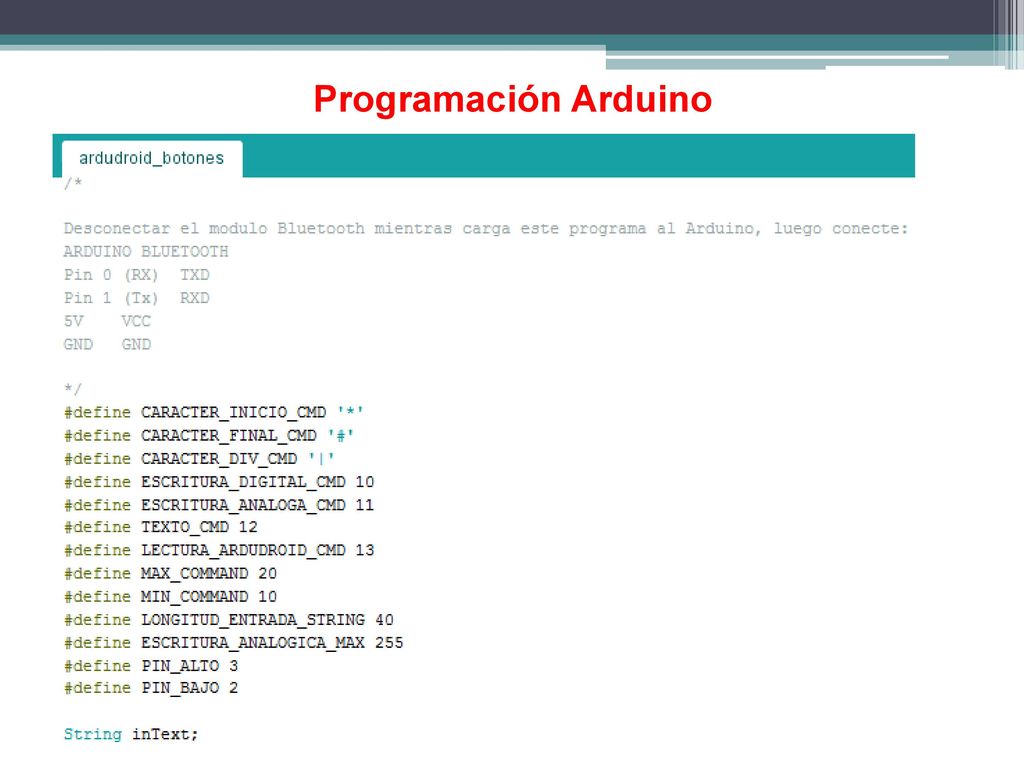Click the Pin 0 (RX) TXD line

click(136, 275)
